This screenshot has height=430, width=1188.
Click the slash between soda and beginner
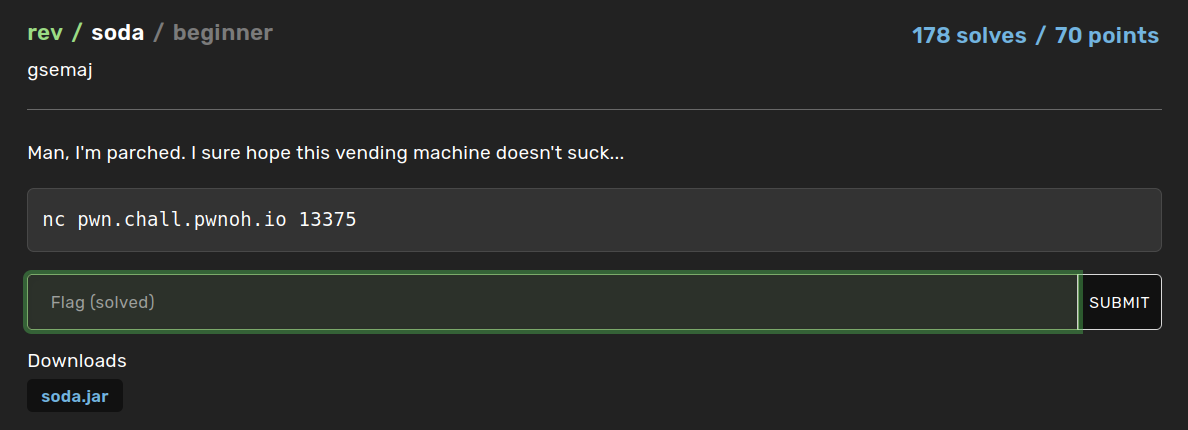[158, 33]
